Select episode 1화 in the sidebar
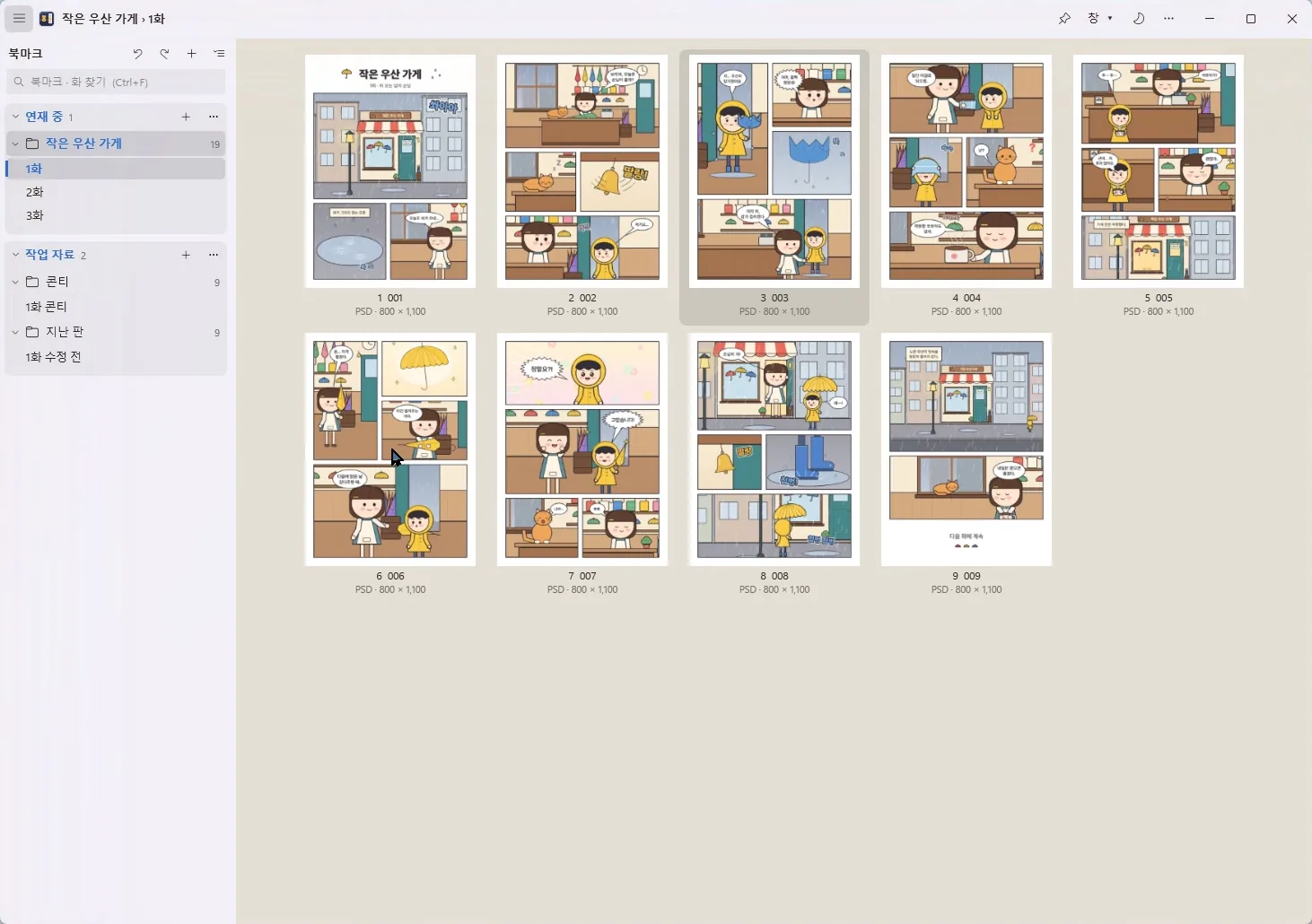 pos(116,169)
